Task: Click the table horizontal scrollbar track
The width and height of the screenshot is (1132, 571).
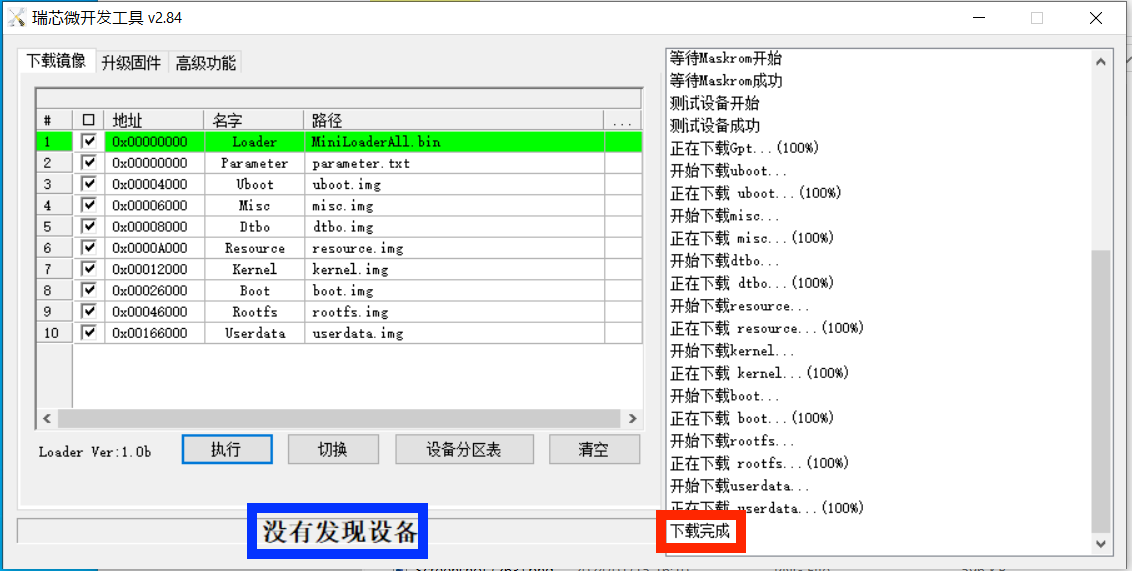Action: click(x=339, y=419)
